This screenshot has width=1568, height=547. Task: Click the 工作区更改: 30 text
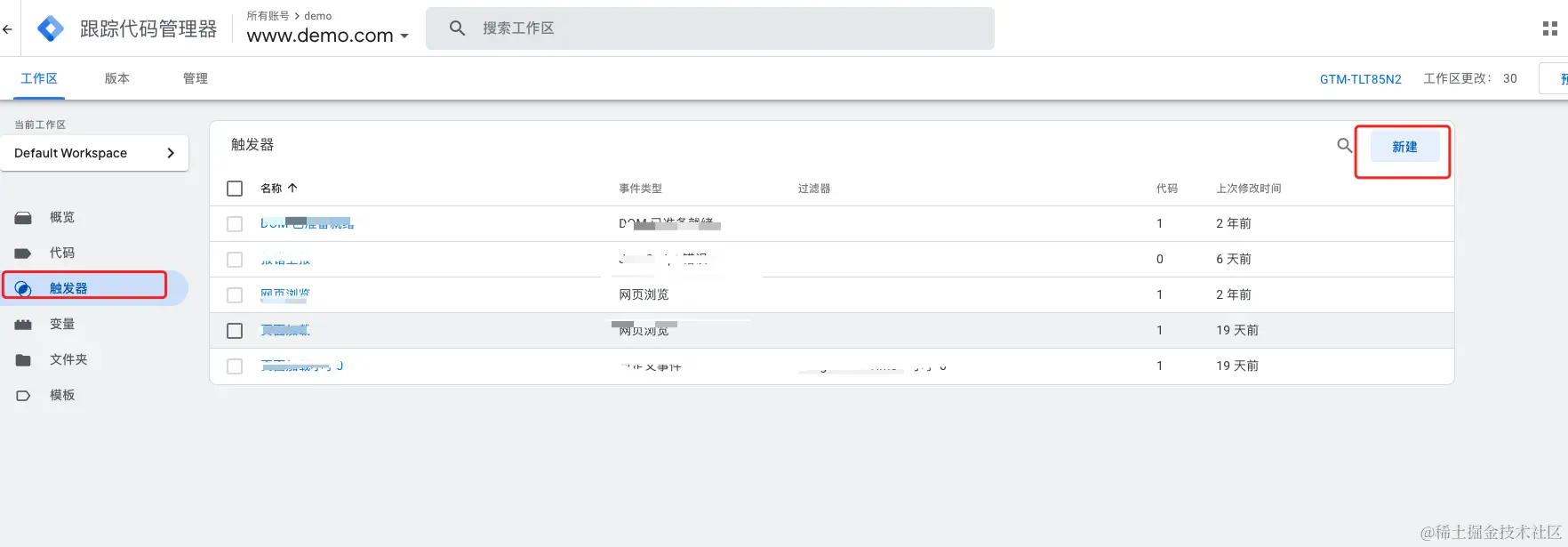1470,78
